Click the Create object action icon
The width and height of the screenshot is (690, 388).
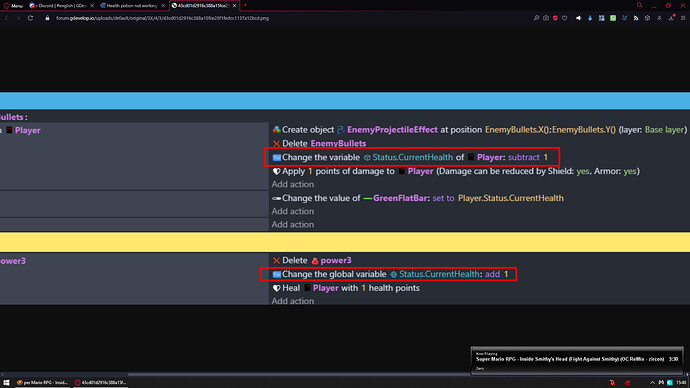pos(276,130)
